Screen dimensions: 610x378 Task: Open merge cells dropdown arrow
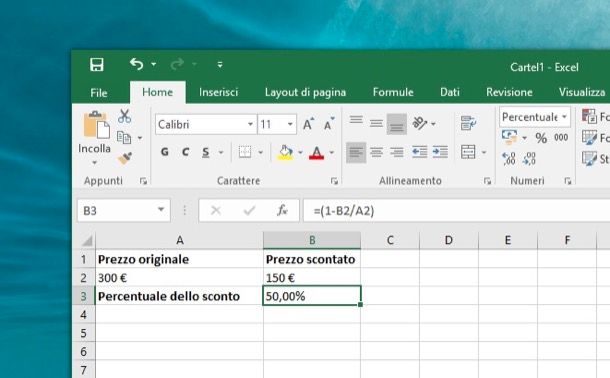click(484, 152)
